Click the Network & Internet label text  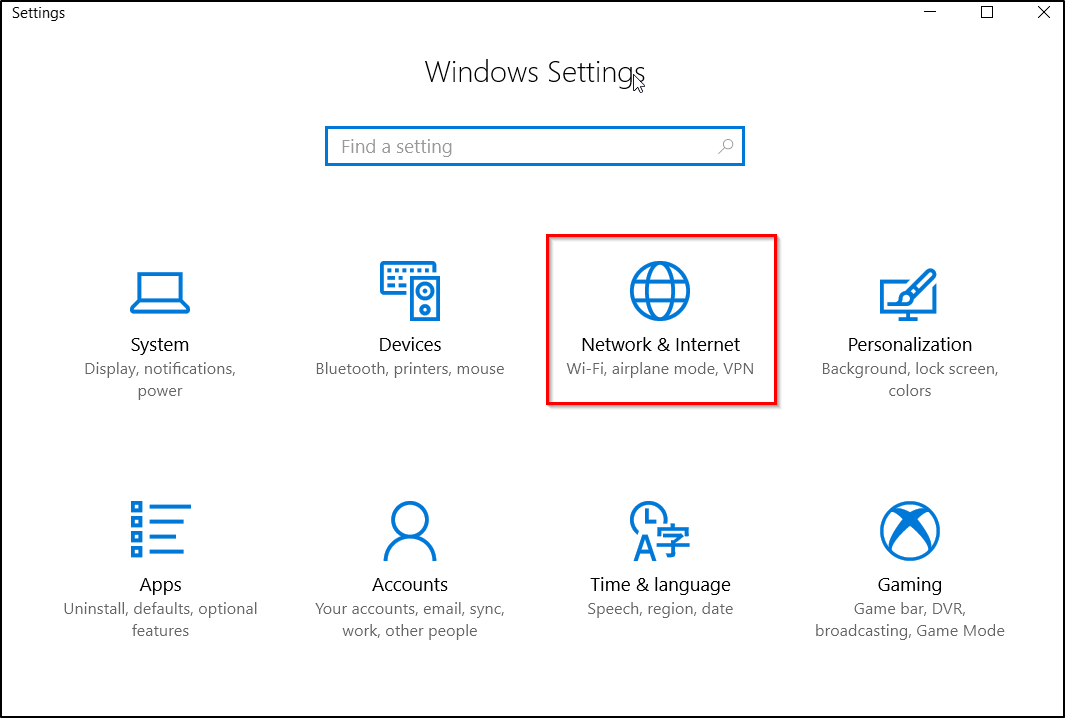point(660,344)
